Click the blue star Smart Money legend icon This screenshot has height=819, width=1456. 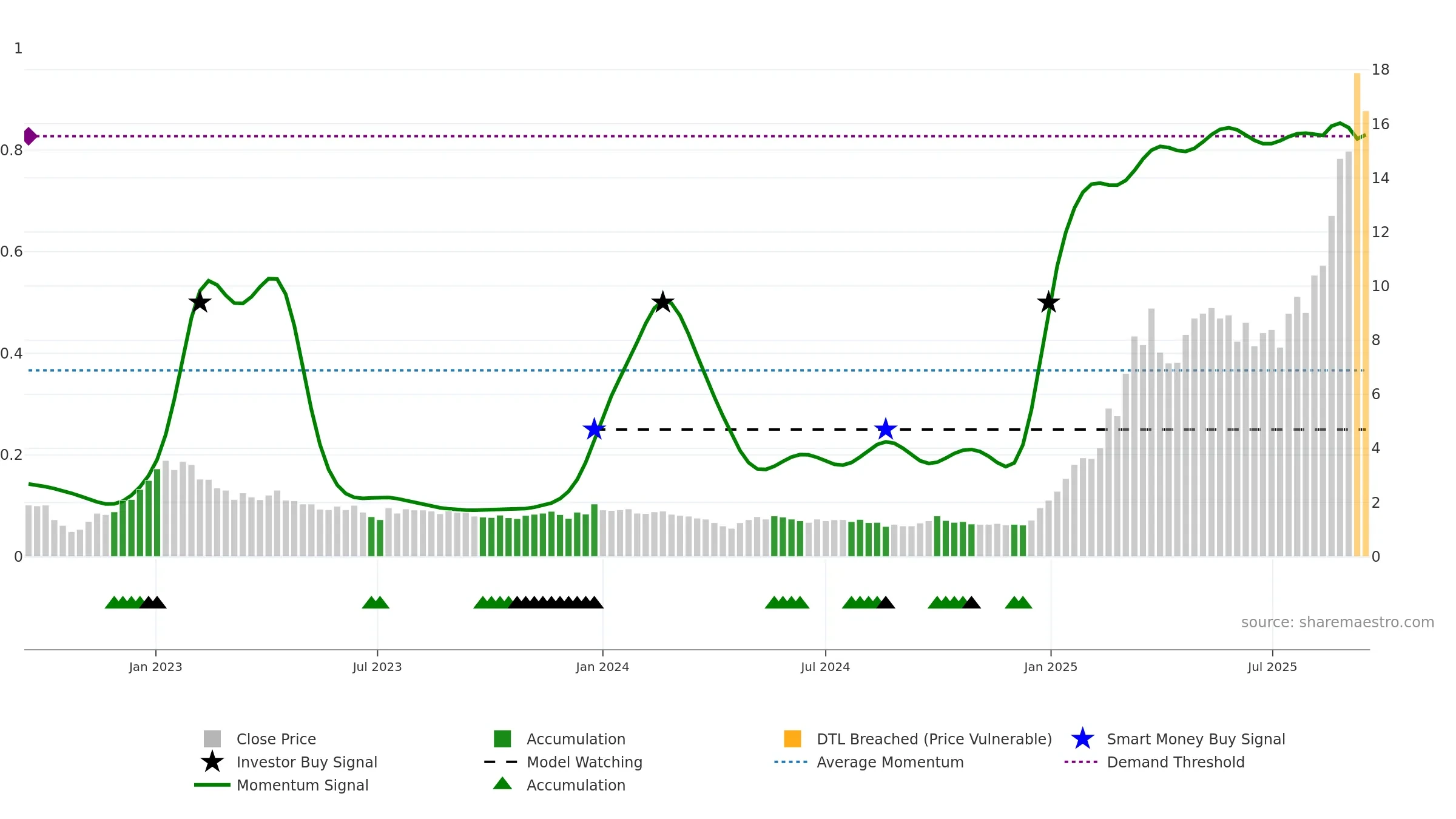(1082, 739)
